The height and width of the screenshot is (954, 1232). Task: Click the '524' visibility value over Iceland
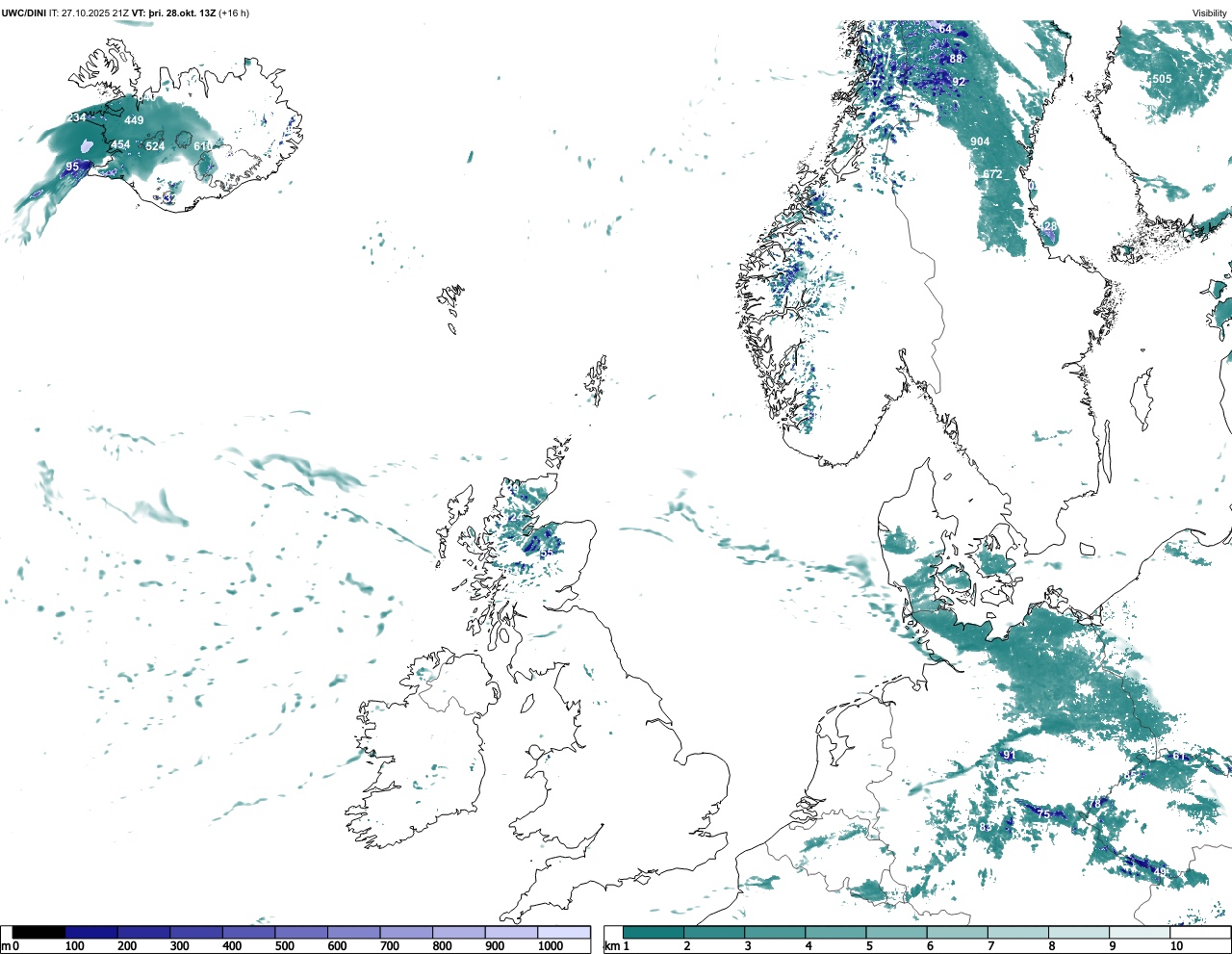(x=155, y=146)
